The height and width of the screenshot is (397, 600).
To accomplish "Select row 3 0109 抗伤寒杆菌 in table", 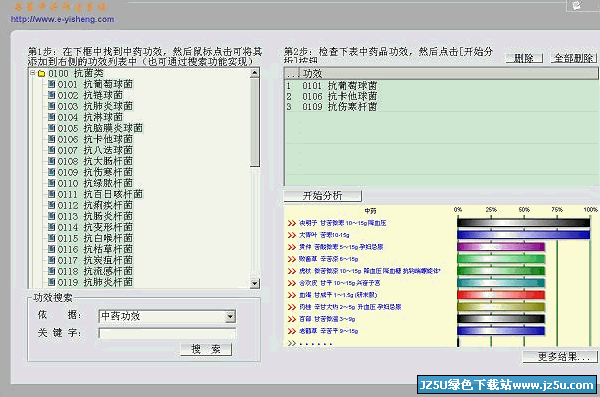I will coord(442,106).
